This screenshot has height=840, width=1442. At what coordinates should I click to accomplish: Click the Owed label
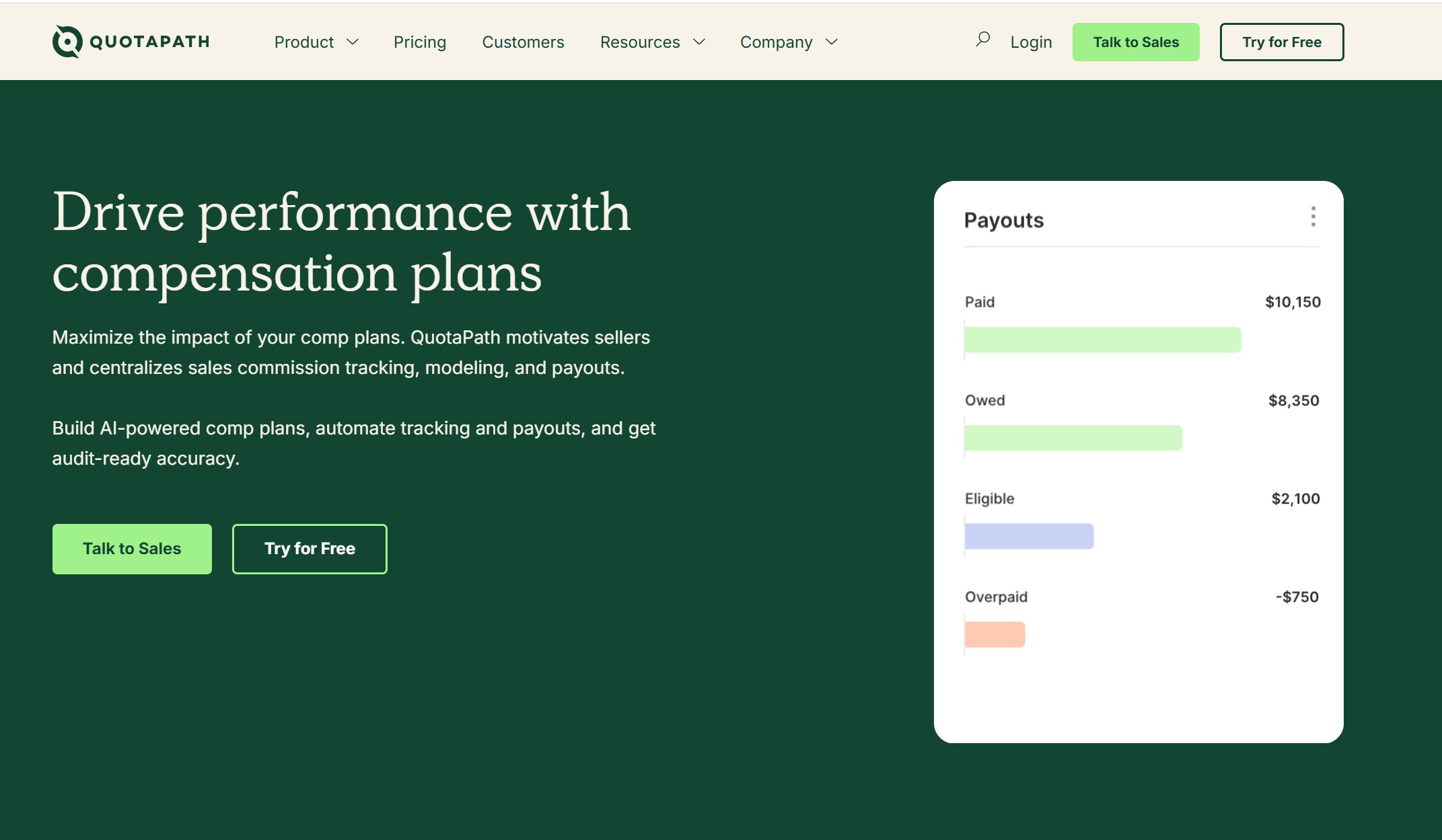[985, 400]
